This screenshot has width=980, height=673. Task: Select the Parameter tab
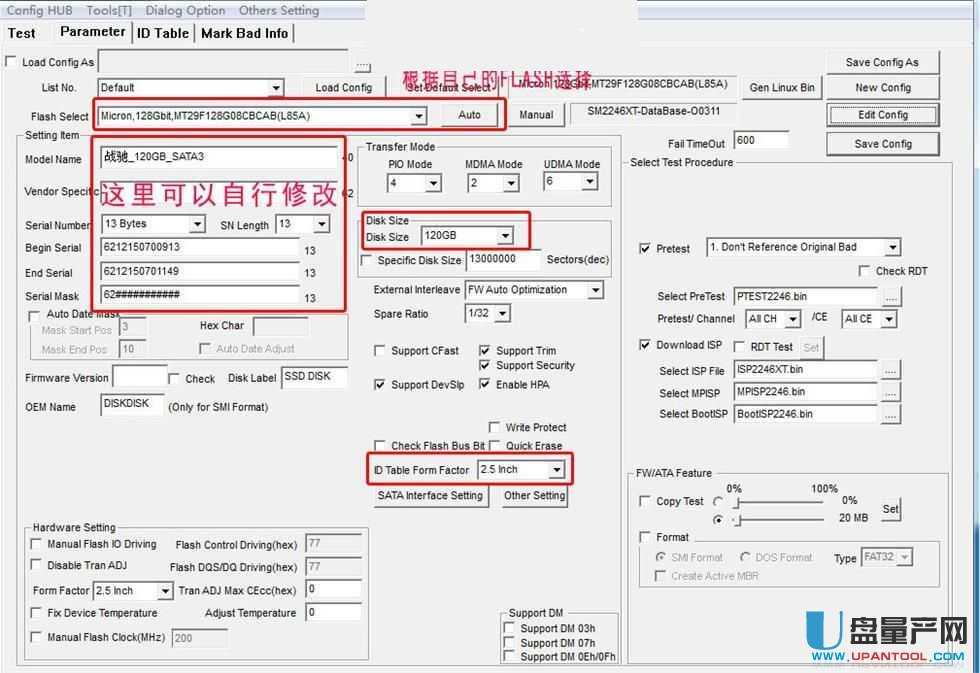tap(92, 31)
